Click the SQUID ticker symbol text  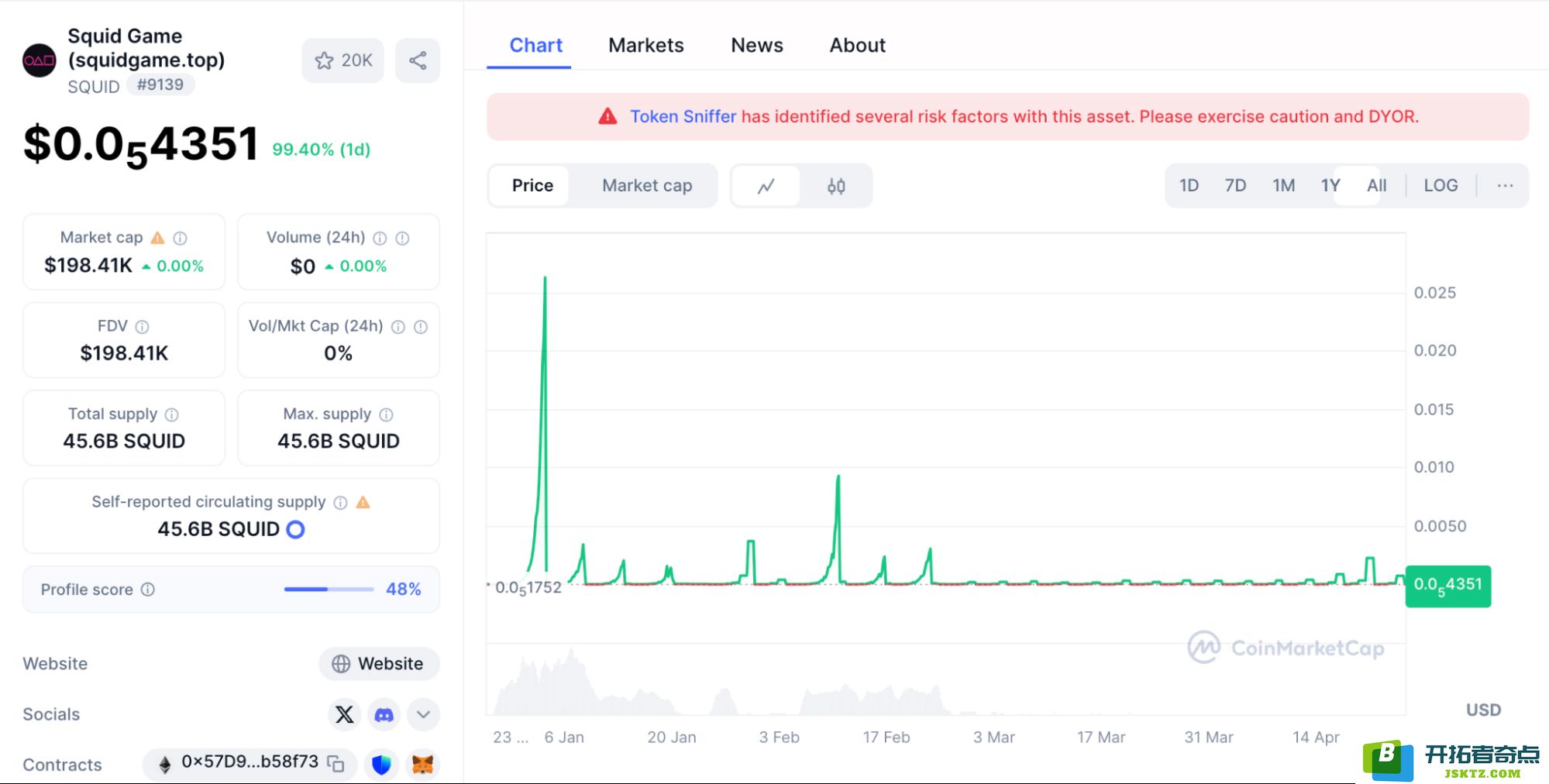coord(94,87)
